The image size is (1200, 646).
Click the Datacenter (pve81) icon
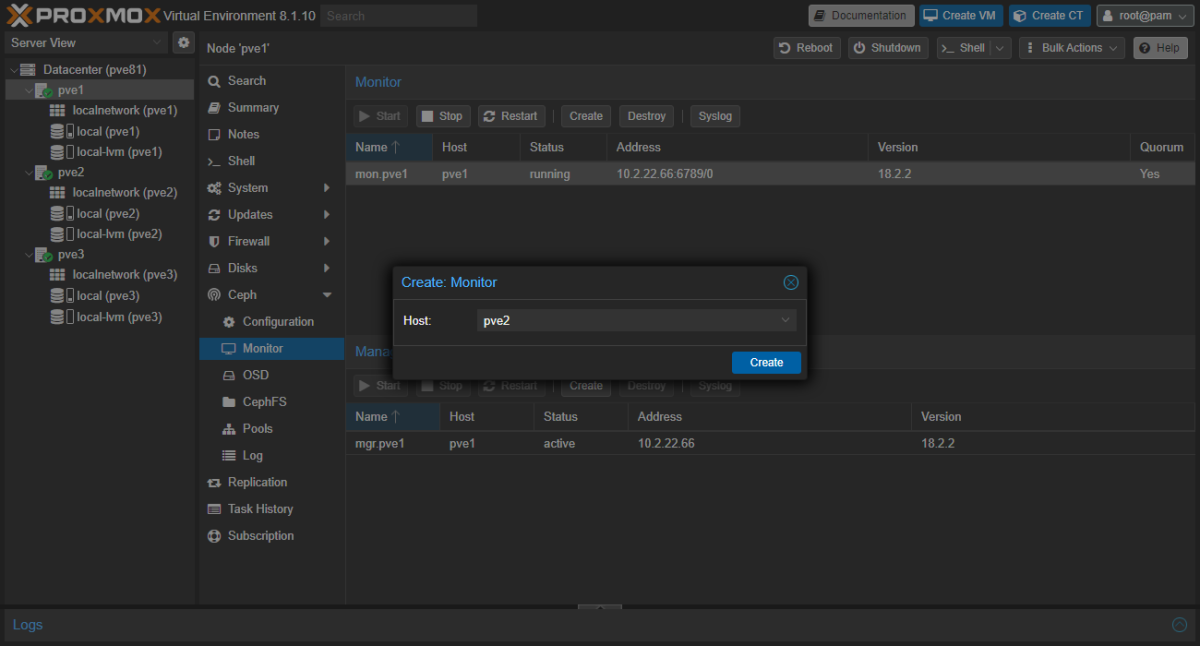(30, 70)
